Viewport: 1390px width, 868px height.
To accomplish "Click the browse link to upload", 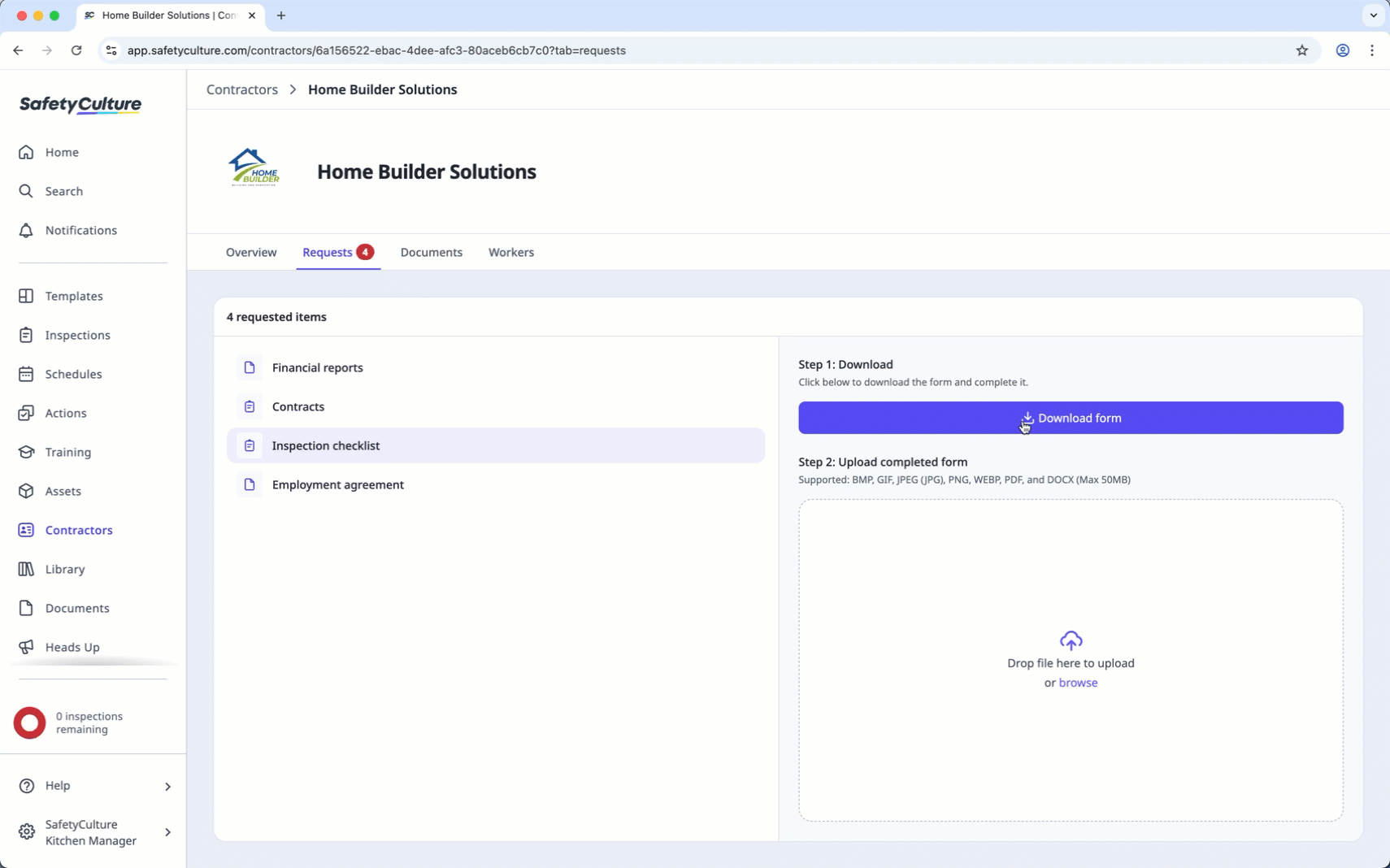I will click(x=1078, y=683).
